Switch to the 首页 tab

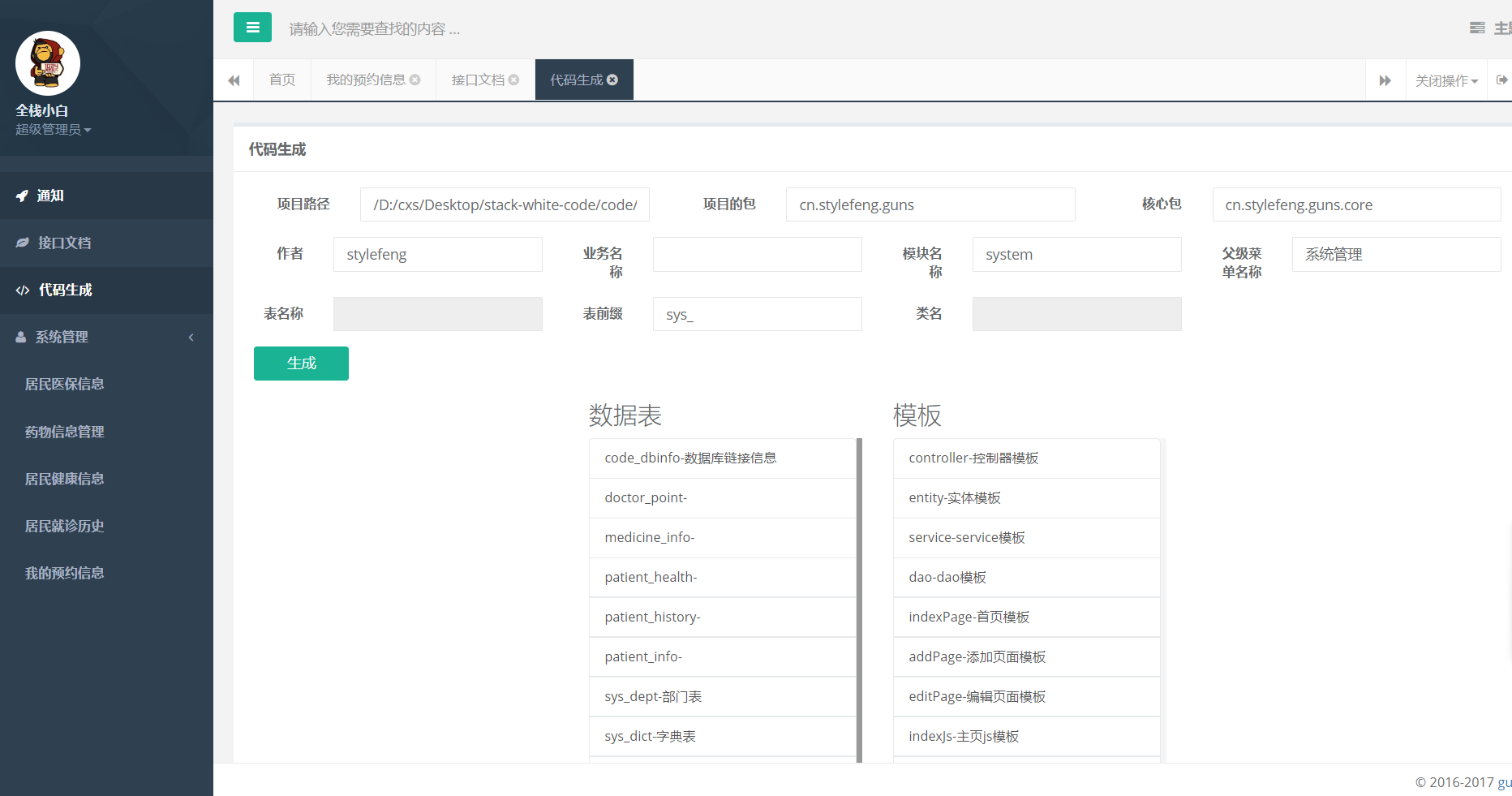point(282,80)
